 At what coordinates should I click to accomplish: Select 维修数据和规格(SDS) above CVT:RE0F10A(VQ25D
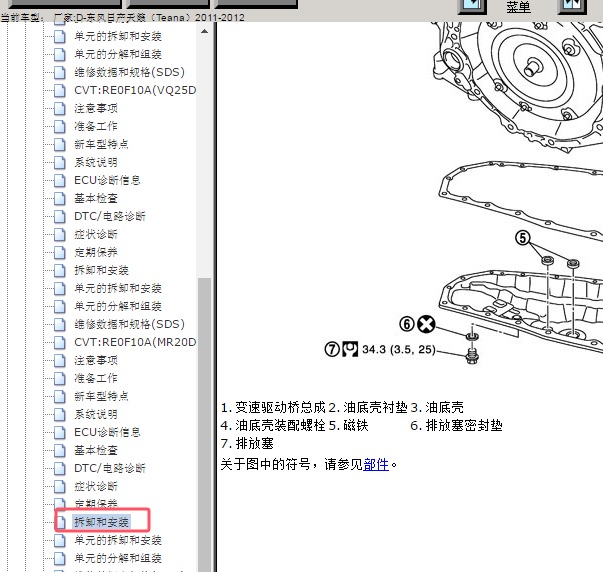coord(129,72)
